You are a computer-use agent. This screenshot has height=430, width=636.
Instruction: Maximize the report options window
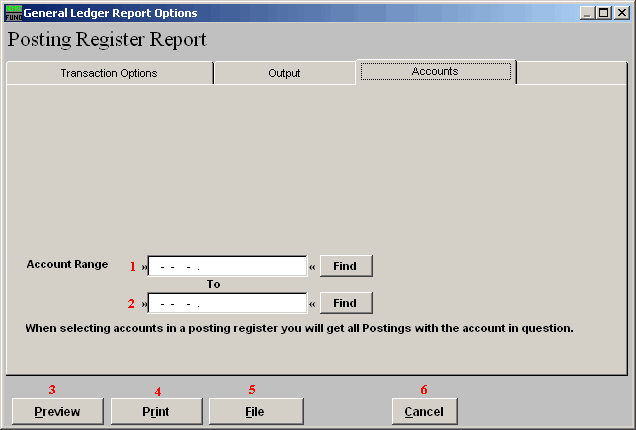(x=603, y=13)
